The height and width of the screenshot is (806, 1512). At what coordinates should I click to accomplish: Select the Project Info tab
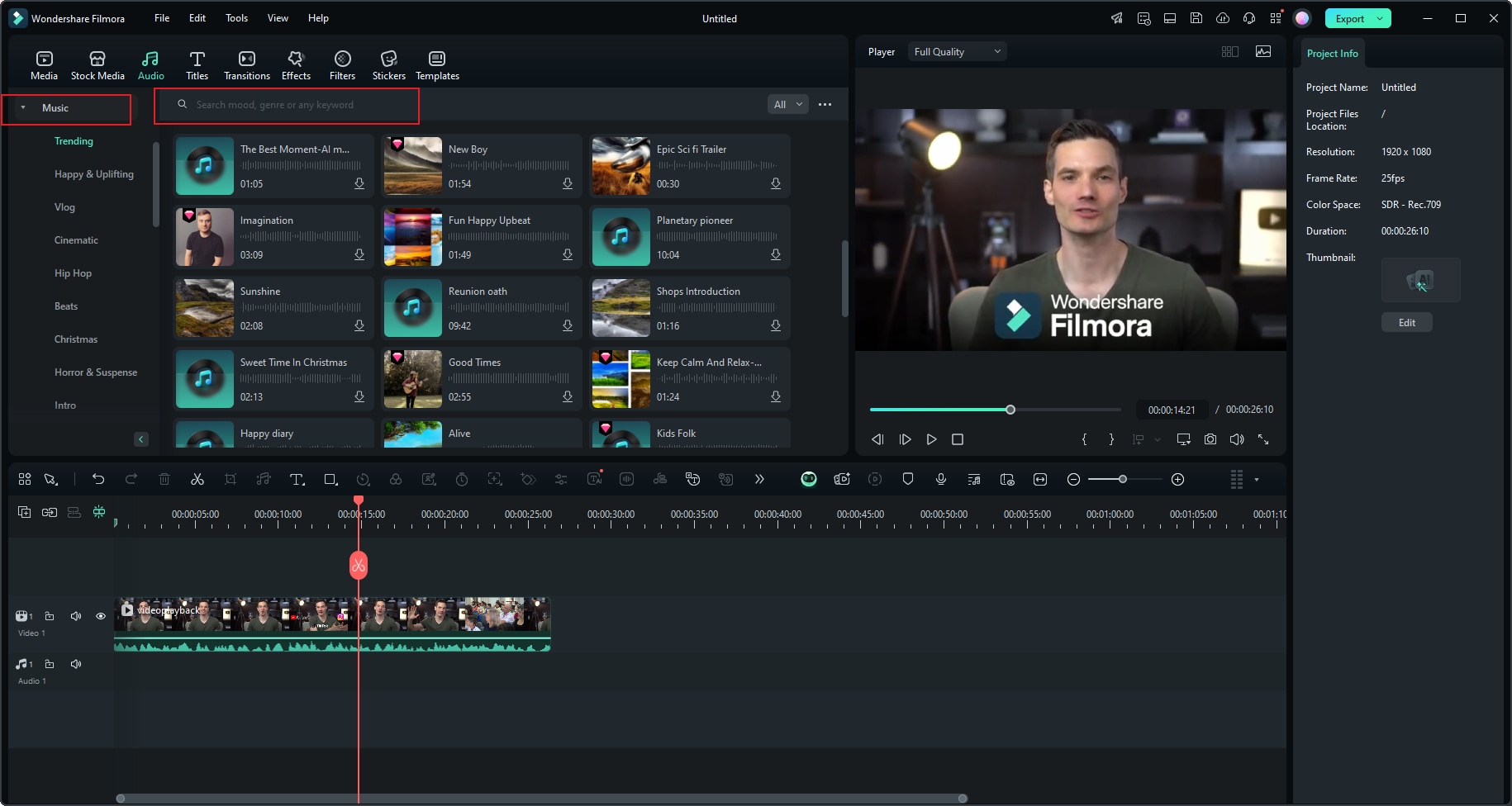click(x=1332, y=54)
